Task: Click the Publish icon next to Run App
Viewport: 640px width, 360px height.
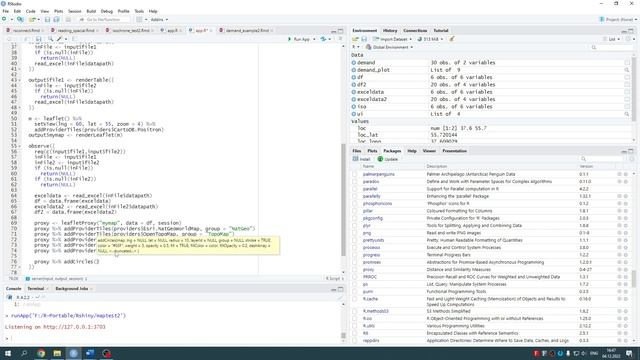Action: pyautogui.click(x=323, y=39)
